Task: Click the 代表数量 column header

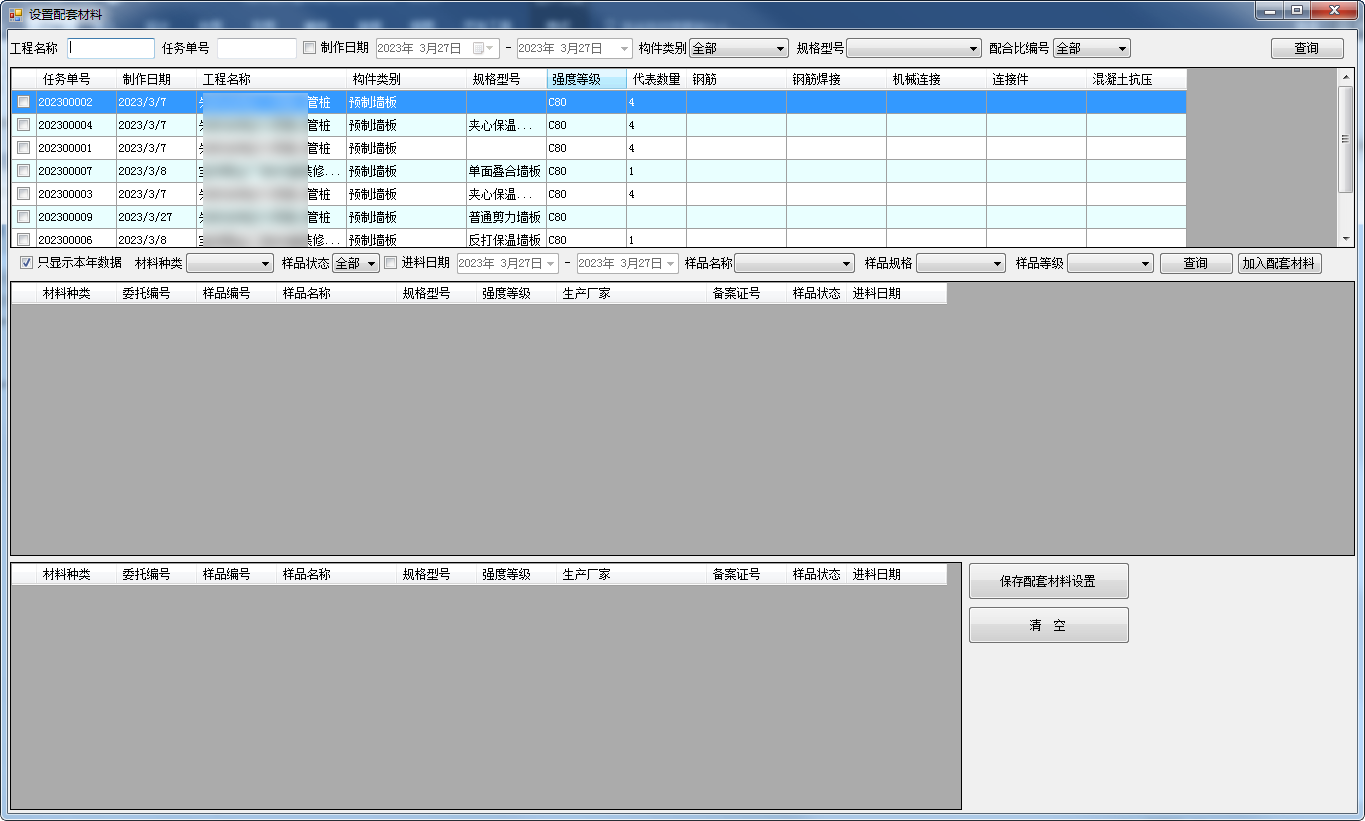Action: (x=656, y=79)
